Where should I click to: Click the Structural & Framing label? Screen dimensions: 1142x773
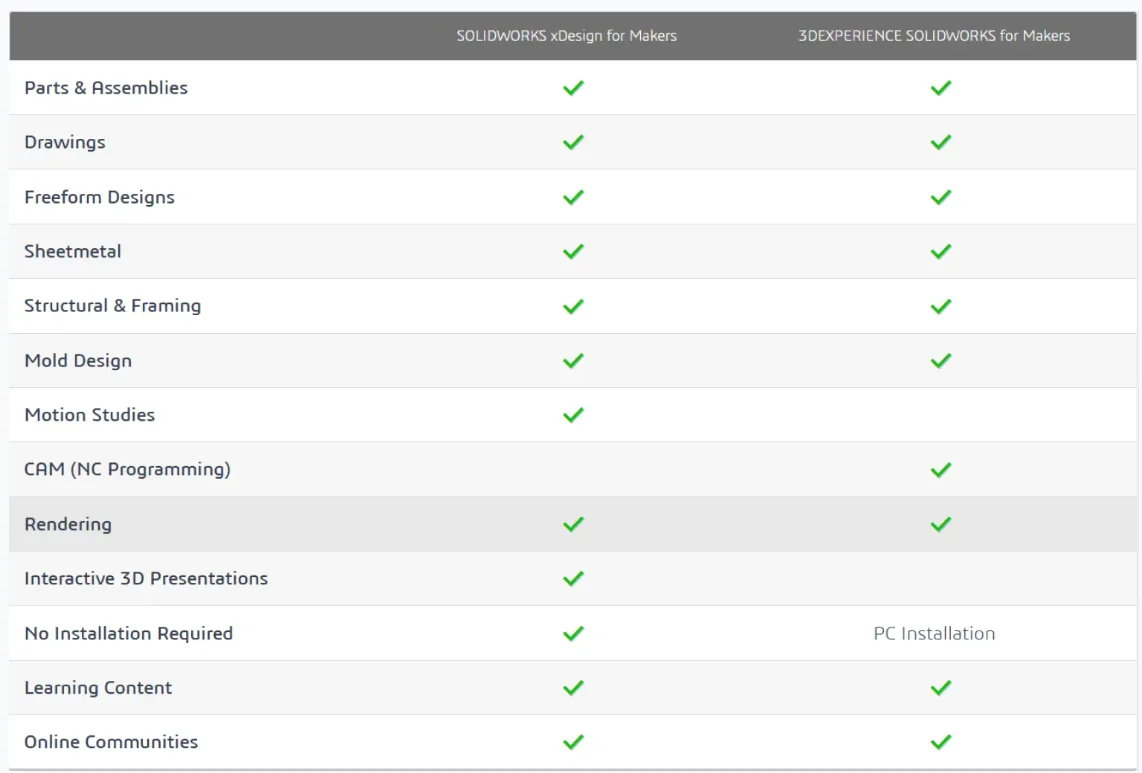[113, 306]
